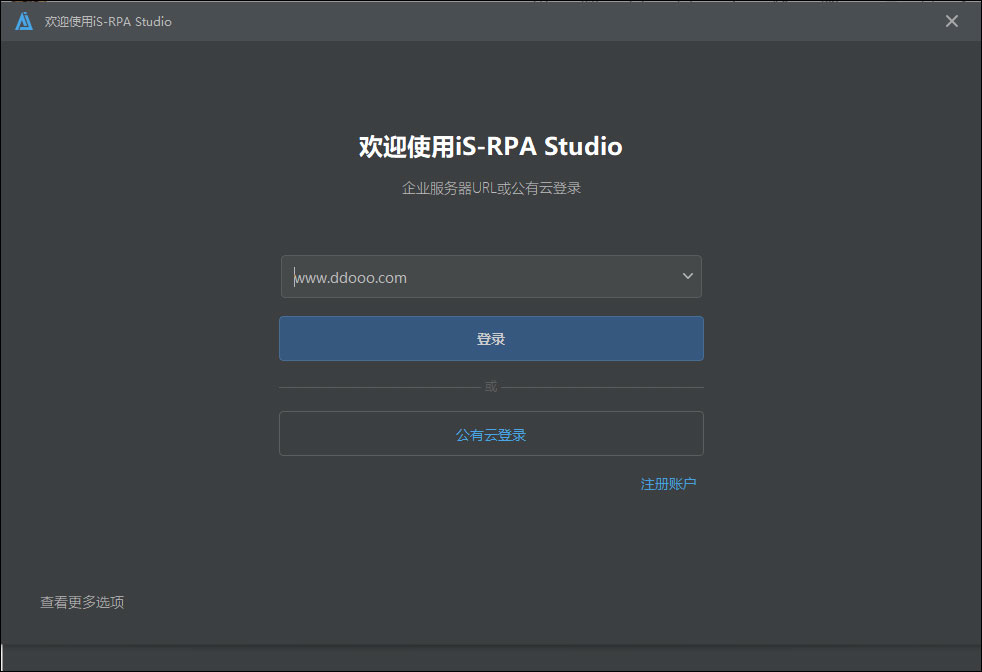The height and width of the screenshot is (672, 982).
Task: Close the iS-RPA Studio welcome window
Action: click(951, 21)
